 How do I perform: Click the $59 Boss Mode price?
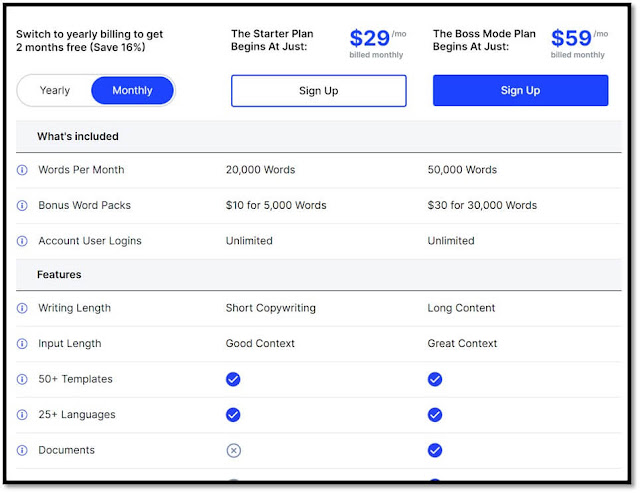click(x=571, y=38)
